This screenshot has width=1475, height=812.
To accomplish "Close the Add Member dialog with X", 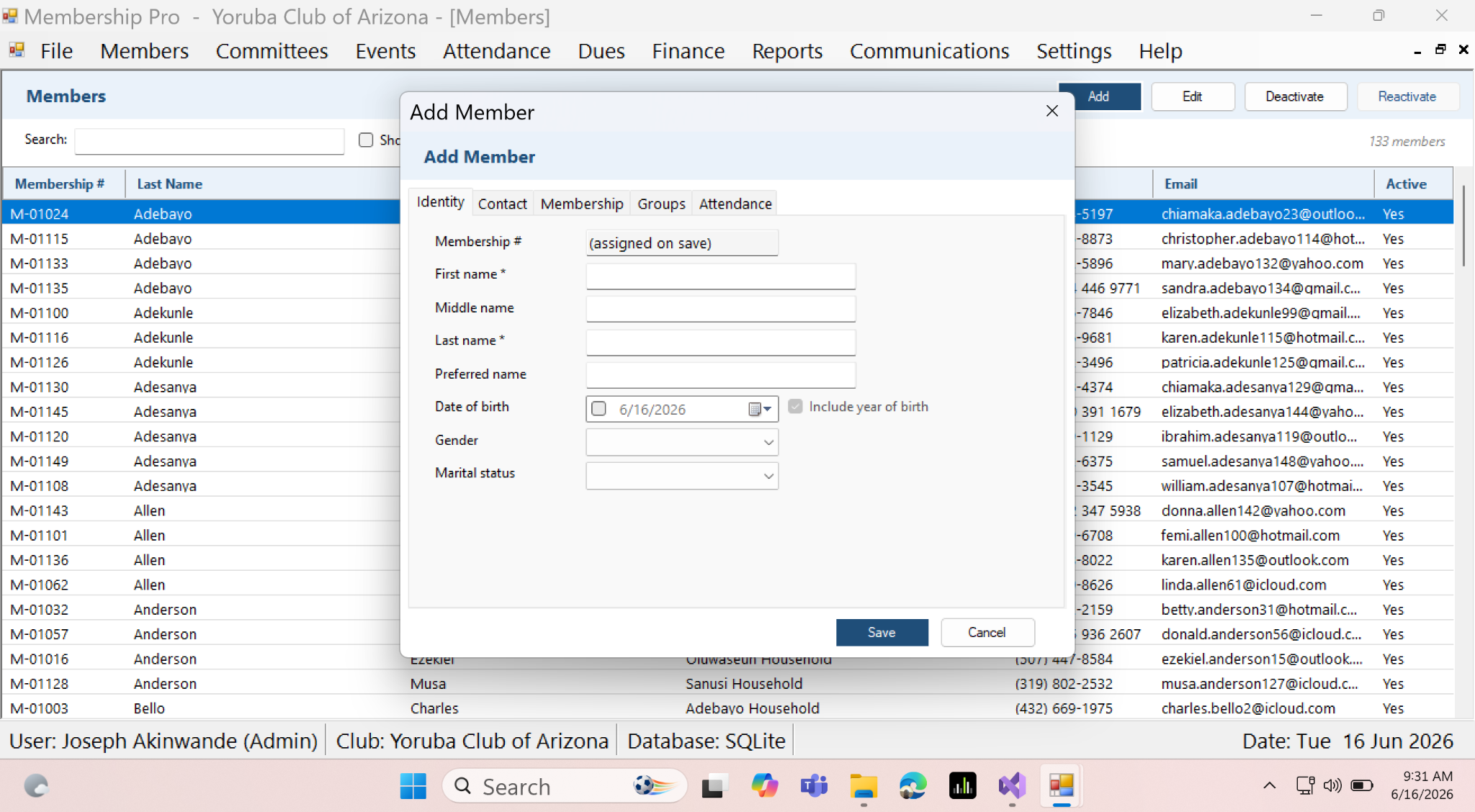I will tap(1052, 111).
